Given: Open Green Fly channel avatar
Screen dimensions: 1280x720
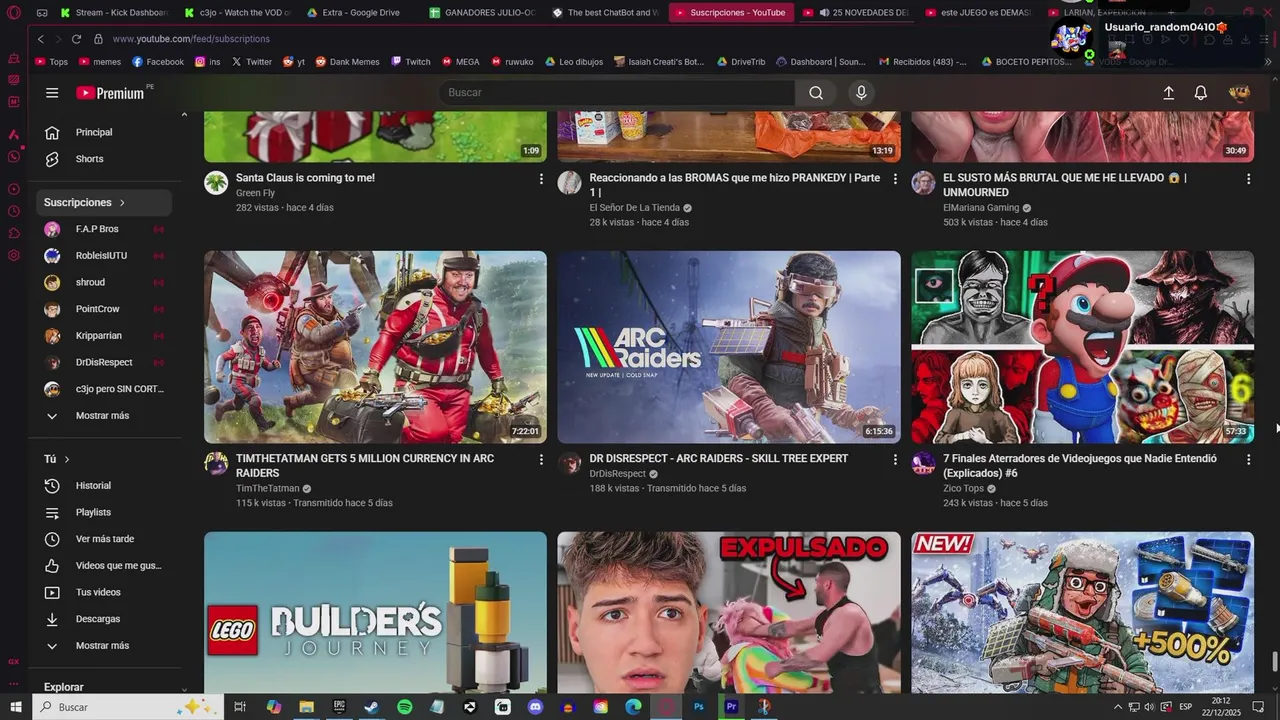Looking at the screenshot, I should point(216,182).
